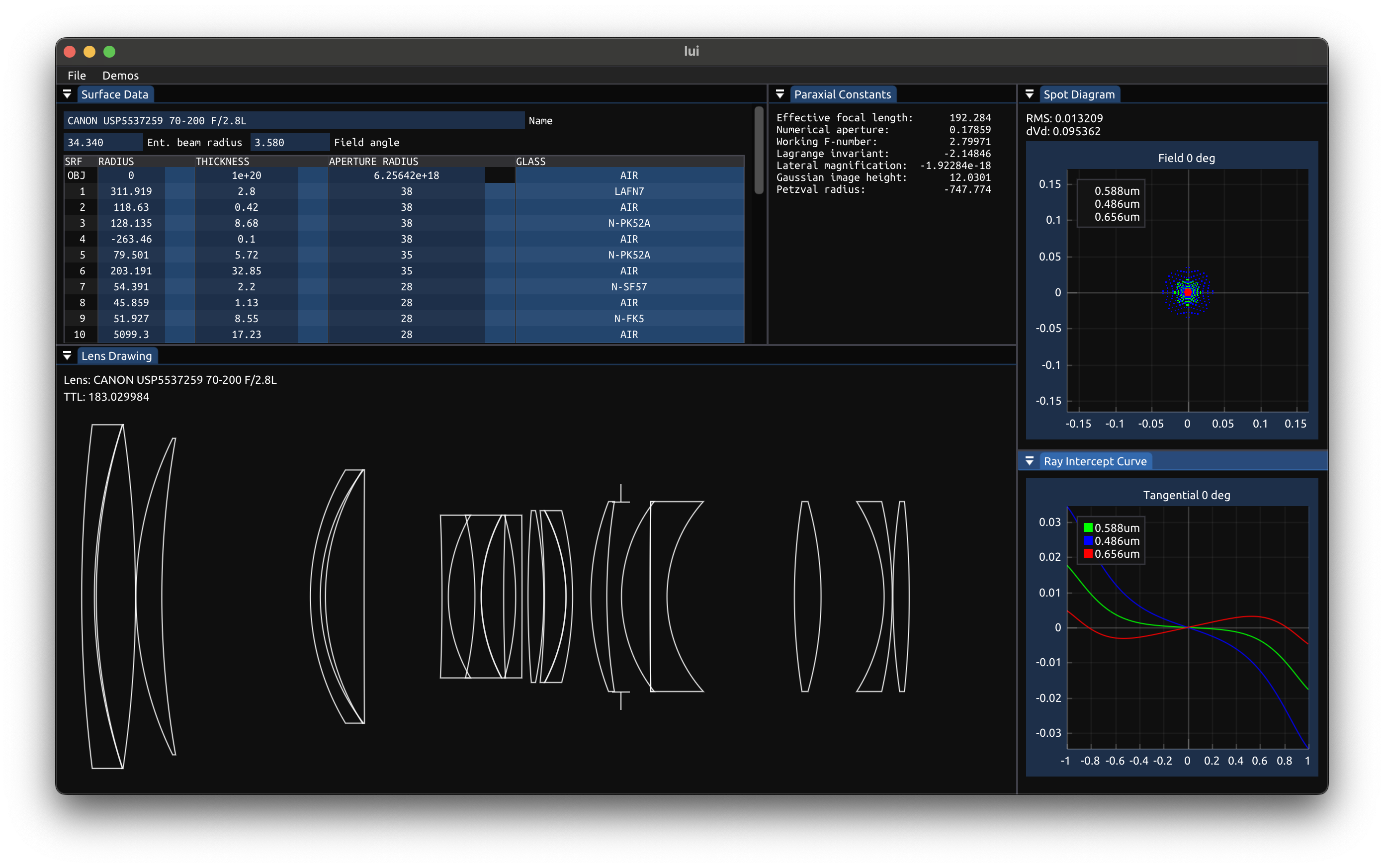Toggle the blue 0.486um series in legend
Image resolution: width=1384 pixels, height=868 pixels.
tap(1087, 541)
